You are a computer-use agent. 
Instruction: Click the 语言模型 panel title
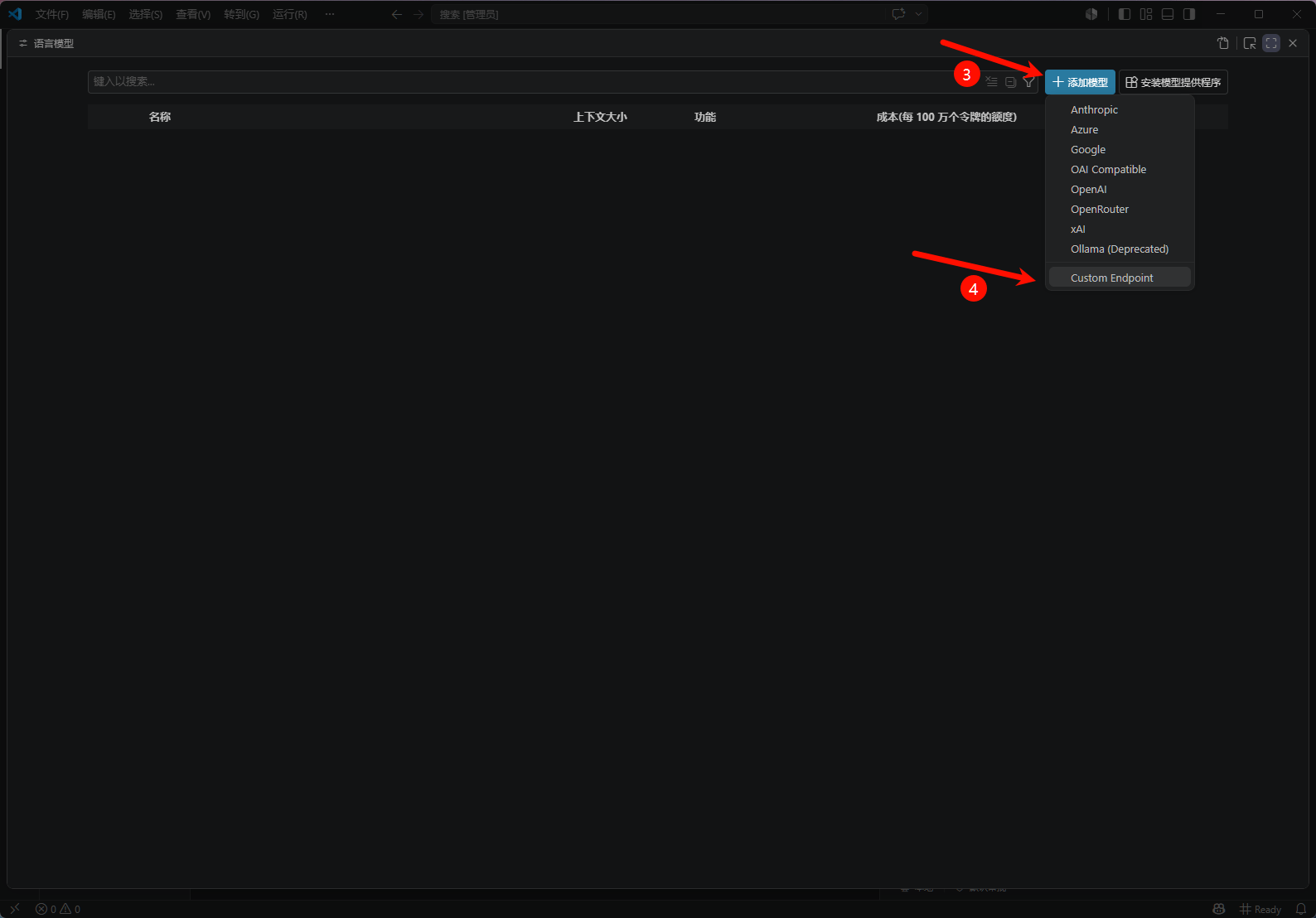point(54,43)
